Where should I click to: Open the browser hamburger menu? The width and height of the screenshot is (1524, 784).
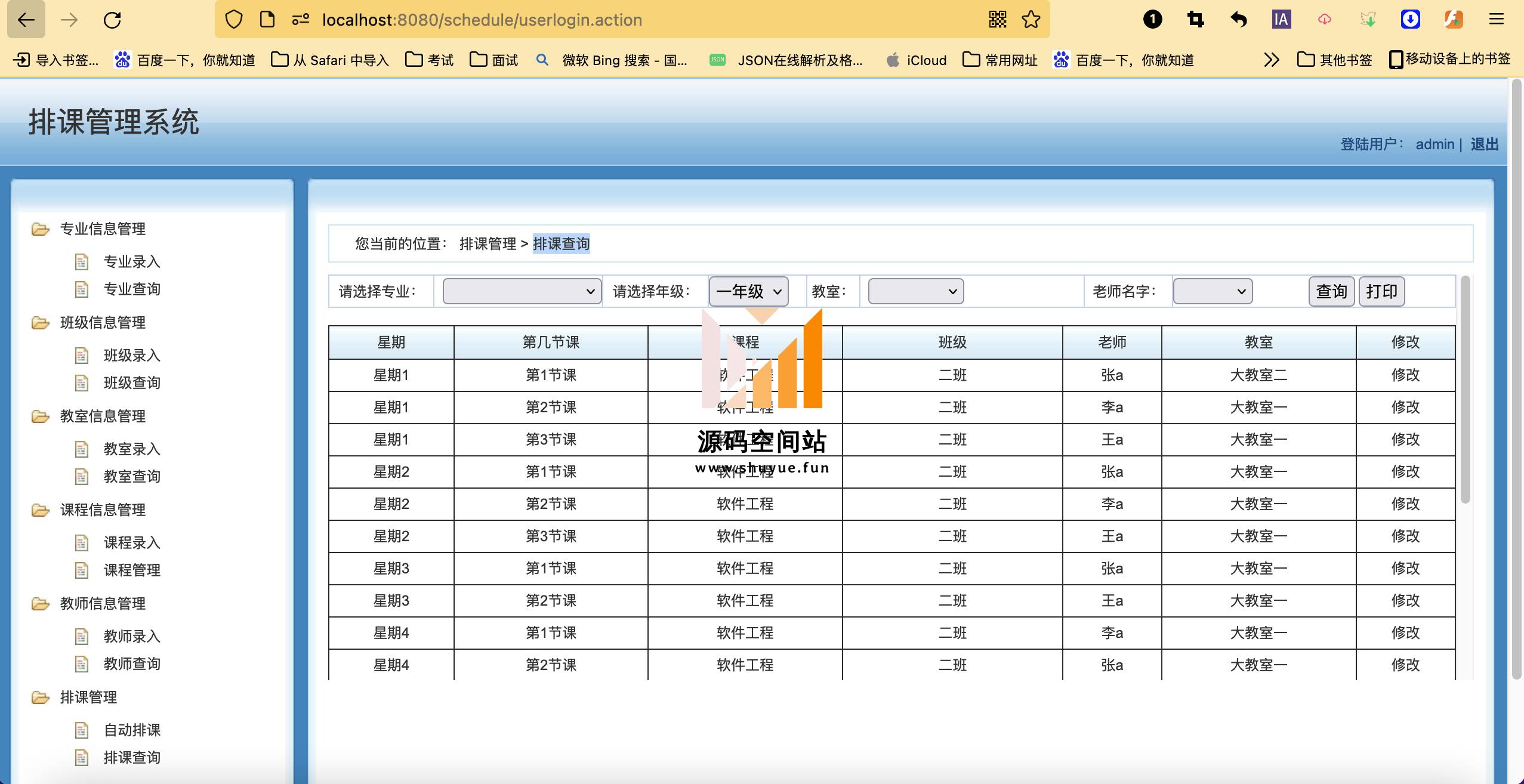click(x=1496, y=20)
